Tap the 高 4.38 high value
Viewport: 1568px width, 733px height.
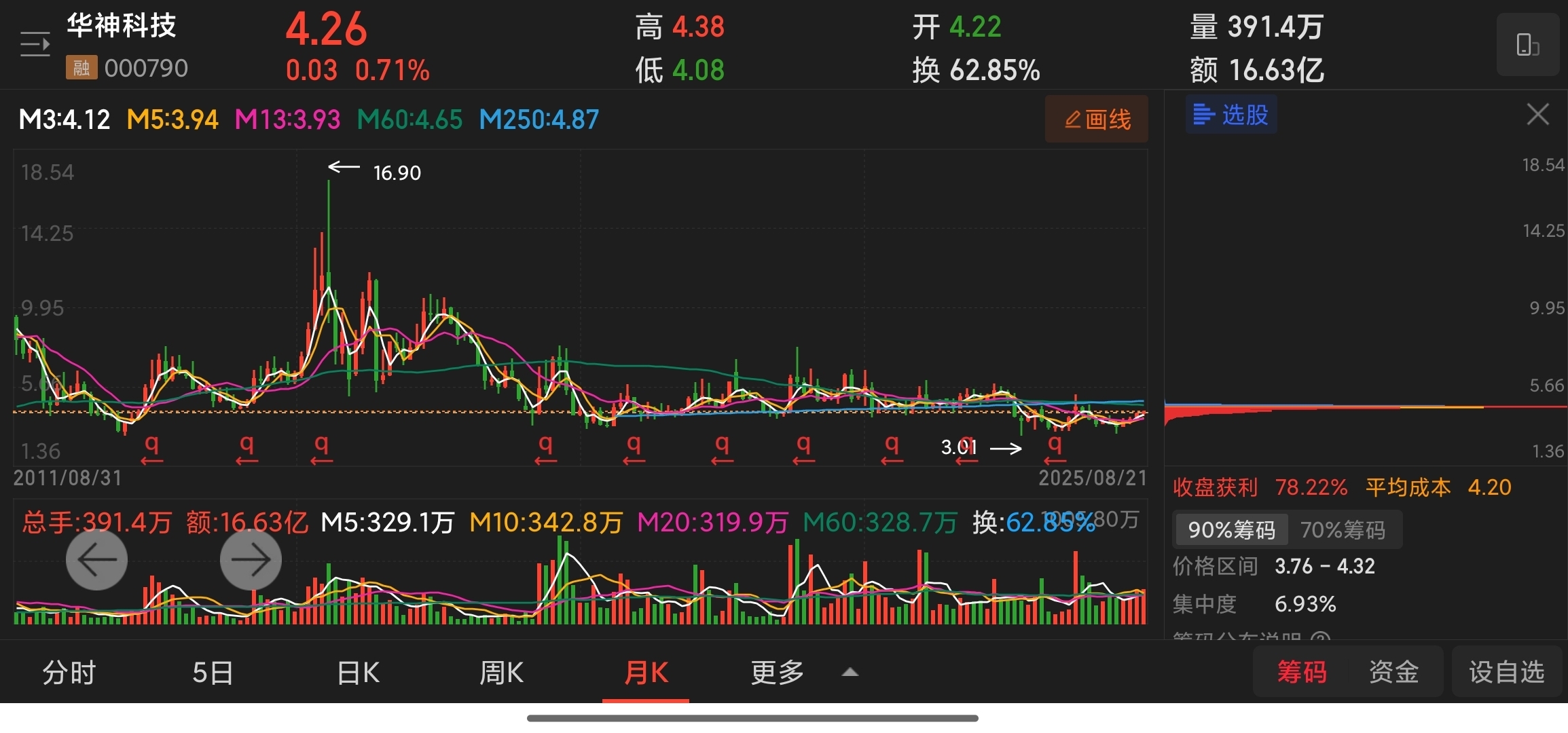680,27
